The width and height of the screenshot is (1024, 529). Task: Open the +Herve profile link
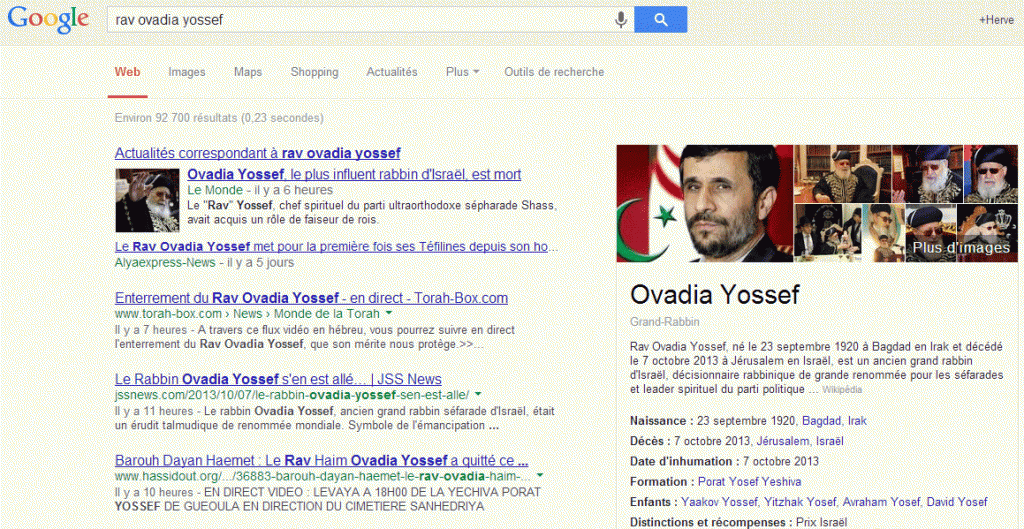pyautogui.click(x=996, y=20)
